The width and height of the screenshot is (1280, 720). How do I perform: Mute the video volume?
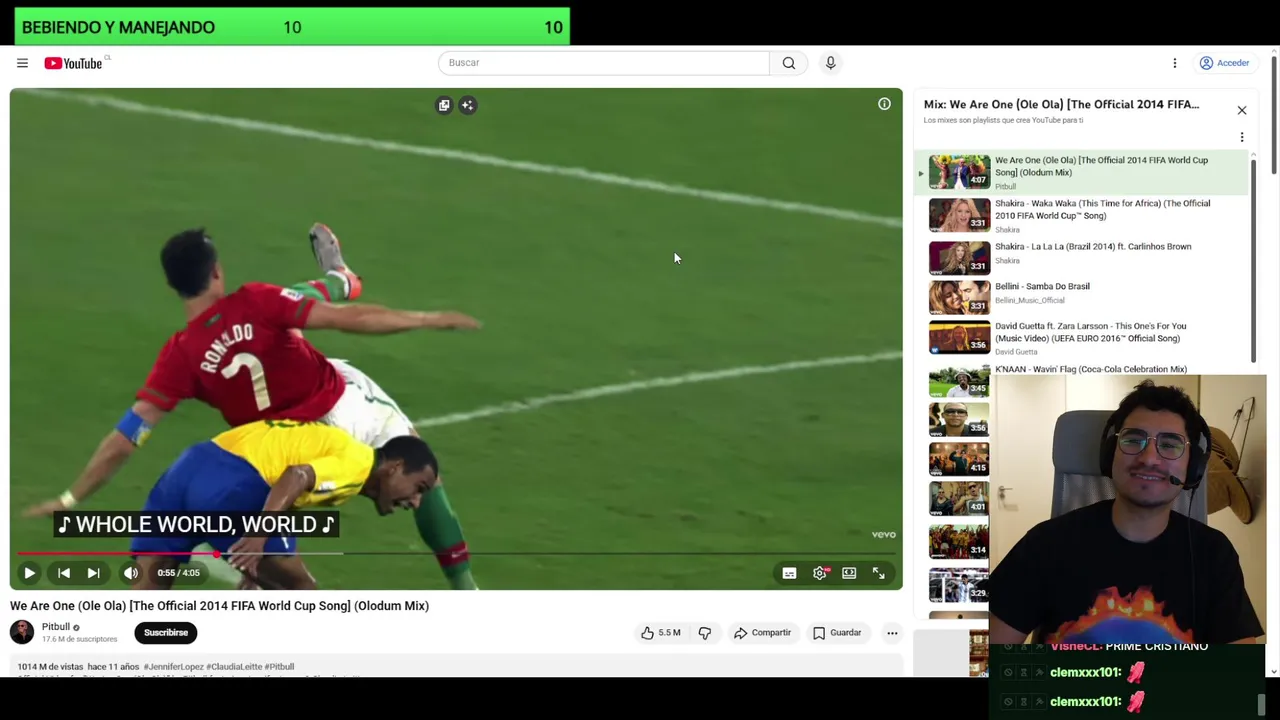tap(131, 573)
